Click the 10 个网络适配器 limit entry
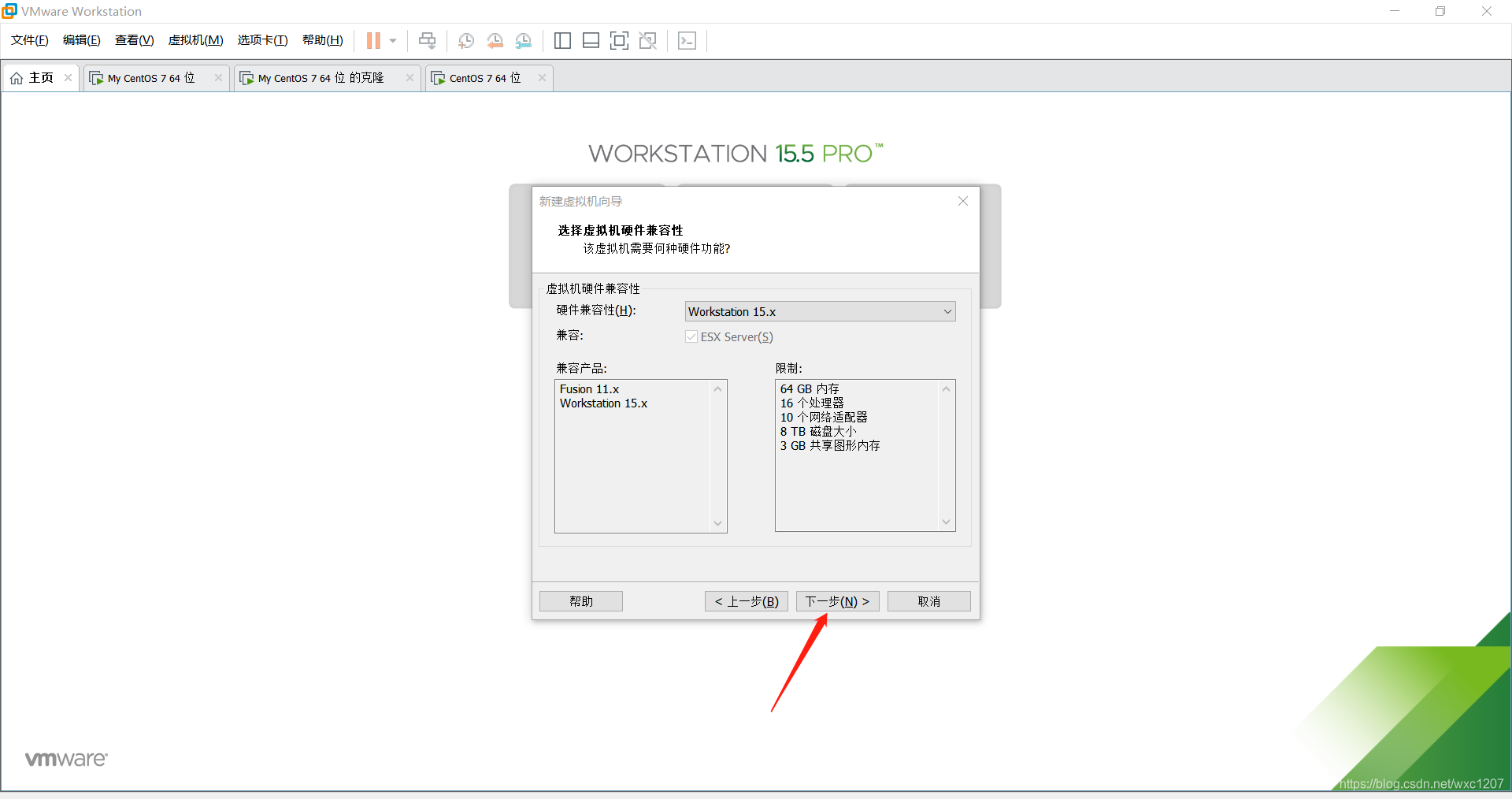The width and height of the screenshot is (1512, 799). pos(824,418)
